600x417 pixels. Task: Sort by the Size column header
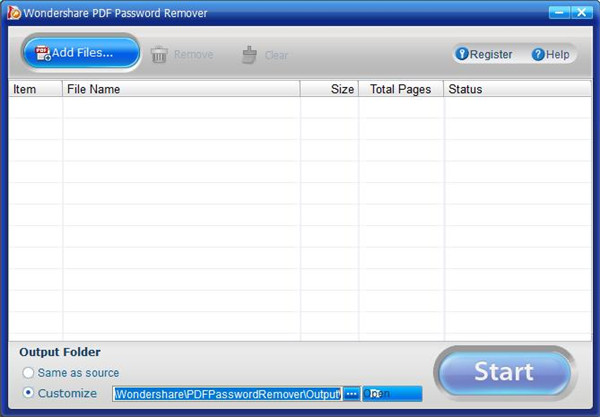[x=329, y=89]
